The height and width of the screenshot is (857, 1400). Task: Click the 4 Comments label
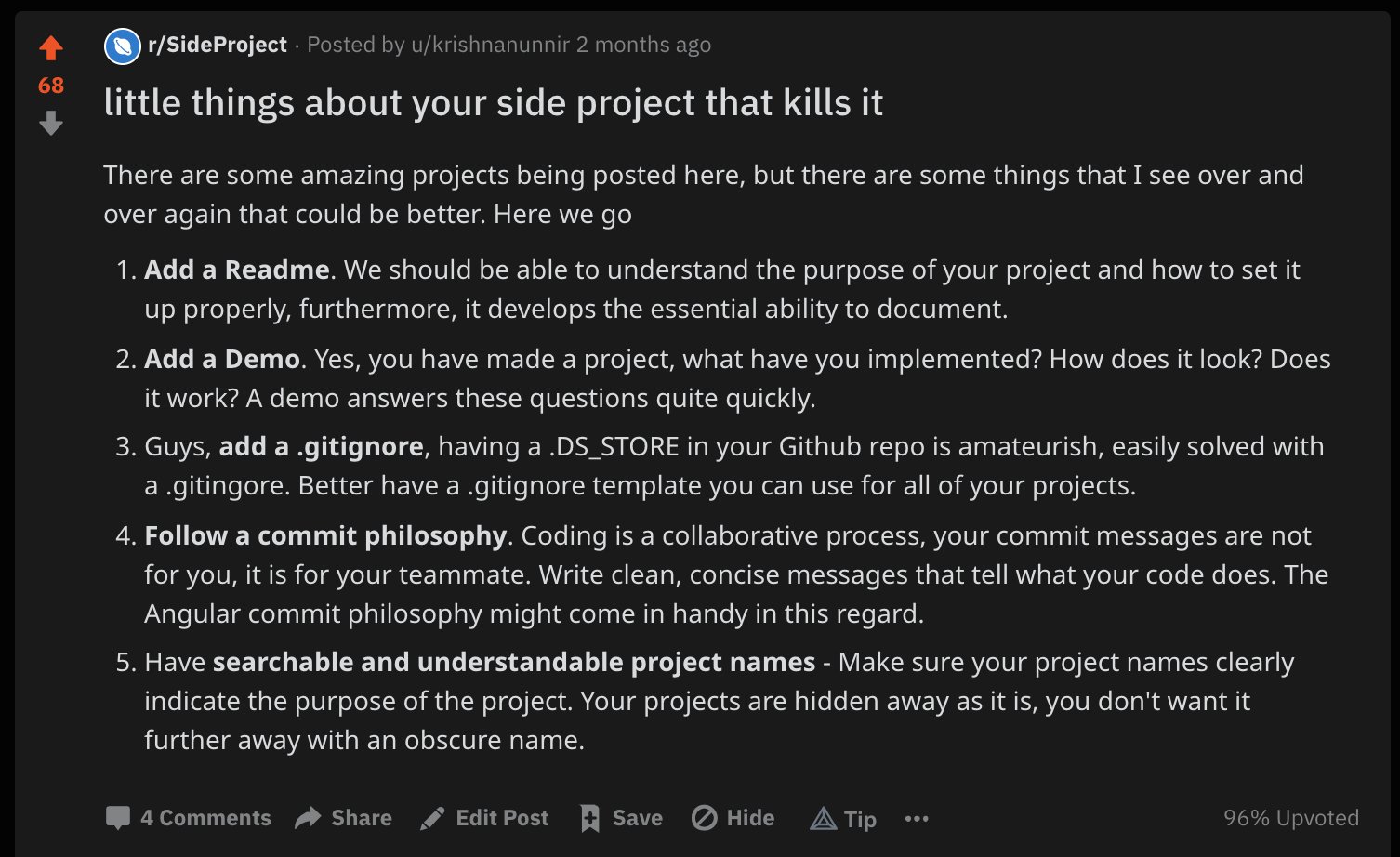point(205,818)
